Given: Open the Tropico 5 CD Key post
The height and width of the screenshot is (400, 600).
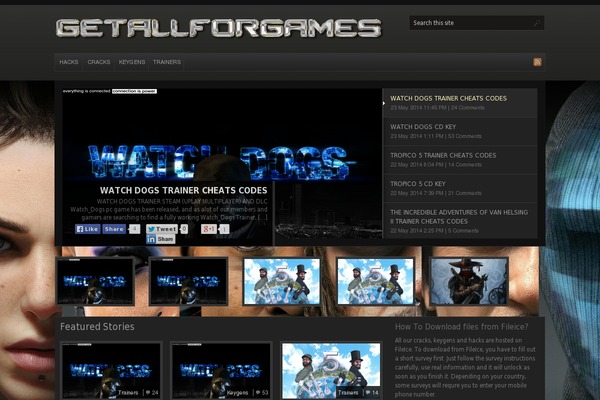Looking at the screenshot, I should tap(417, 184).
